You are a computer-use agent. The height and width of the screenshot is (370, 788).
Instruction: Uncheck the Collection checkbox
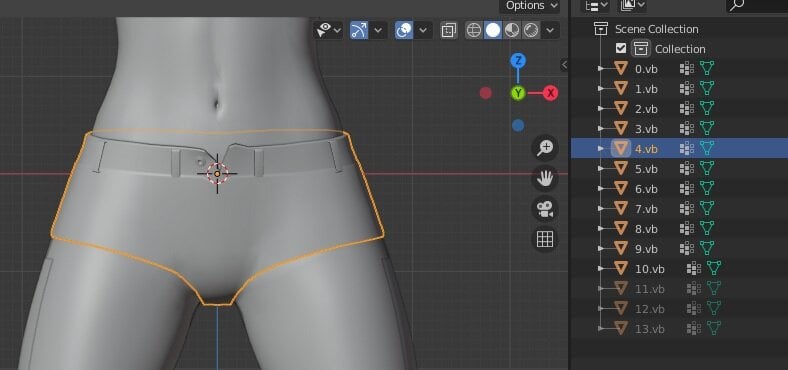click(x=621, y=48)
